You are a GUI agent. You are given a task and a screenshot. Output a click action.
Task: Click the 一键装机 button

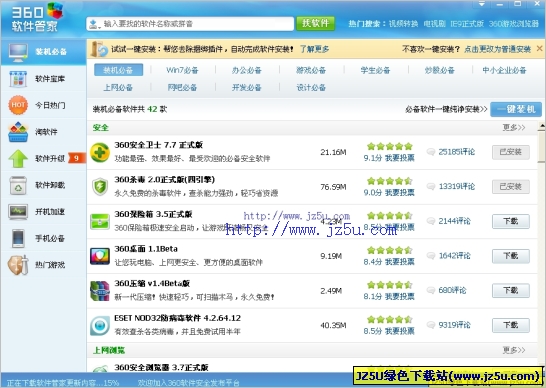click(516, 109)
